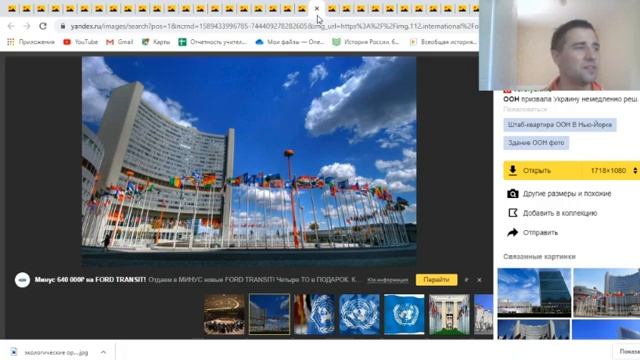Open the Ford Transit ad headline
Image resolution: width=640 pixels, height=360 pixels.
tap(90, 280)
